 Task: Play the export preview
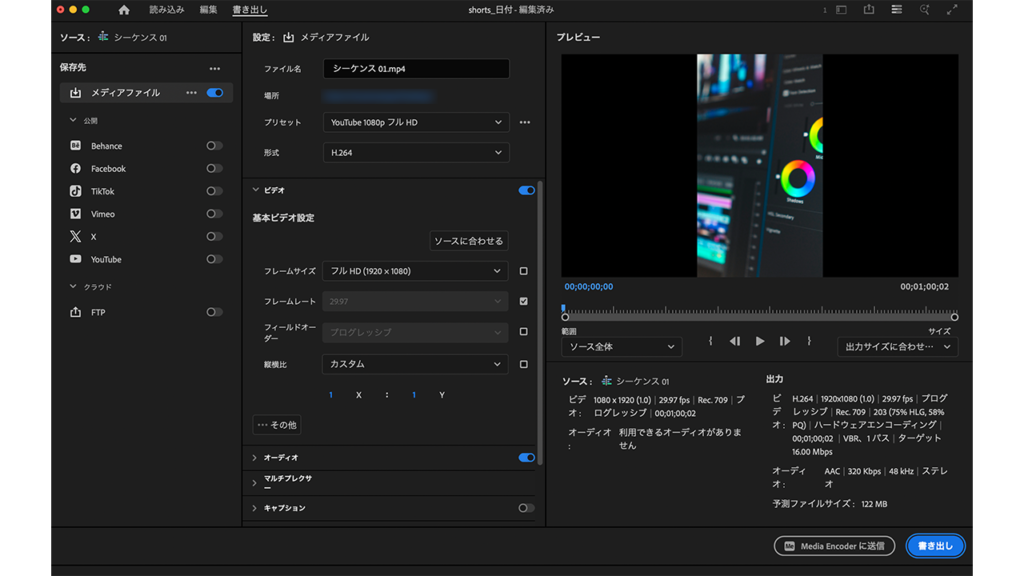click(x=760, y=341)
